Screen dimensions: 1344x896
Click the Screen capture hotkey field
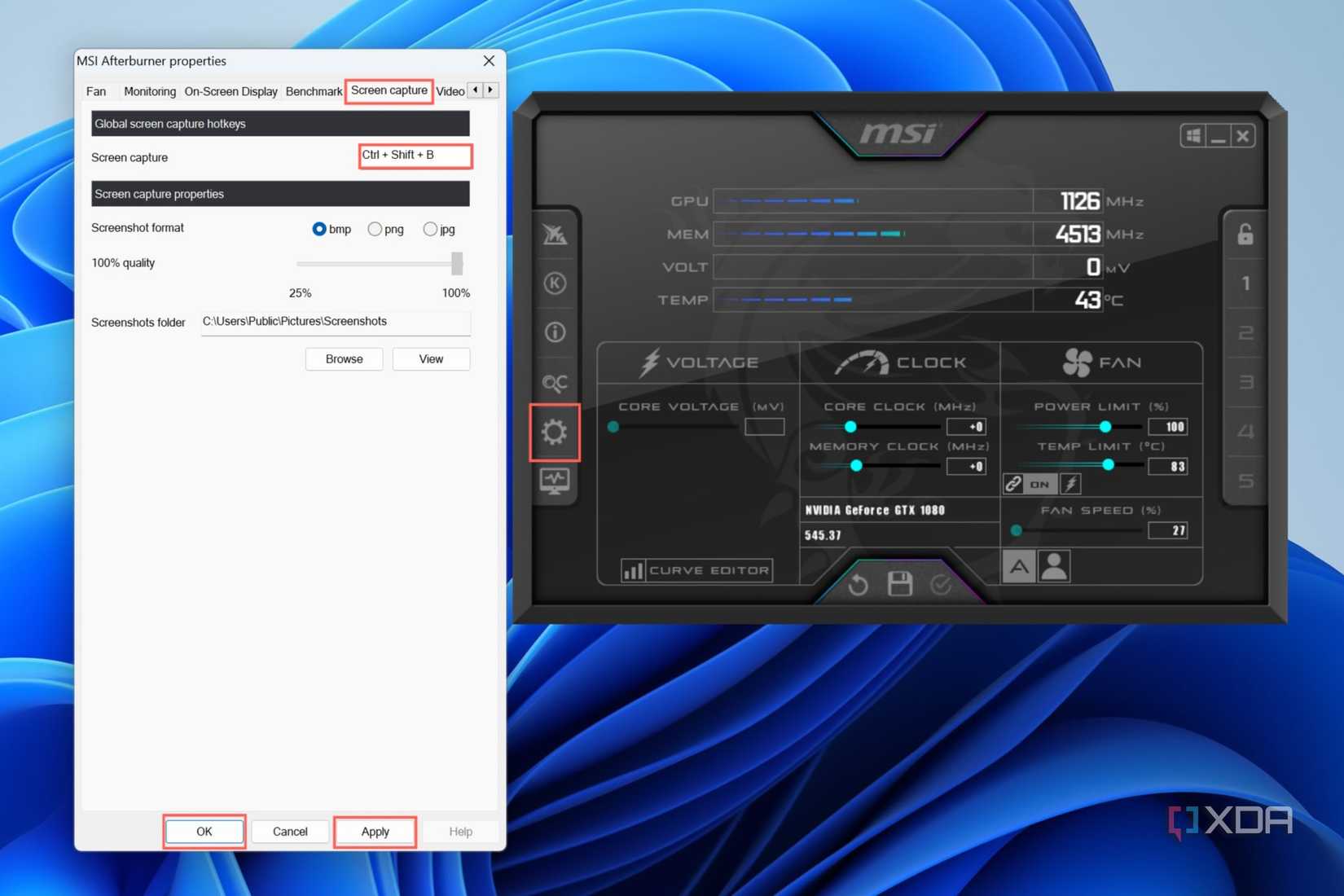click(415, 156)
